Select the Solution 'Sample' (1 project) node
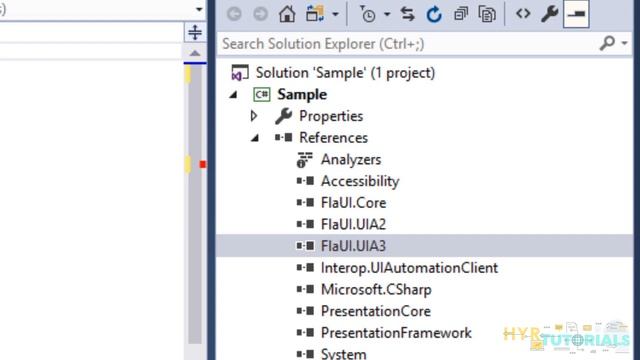The height and width of the screenshot is (360, 640). [x=345, y=73]
